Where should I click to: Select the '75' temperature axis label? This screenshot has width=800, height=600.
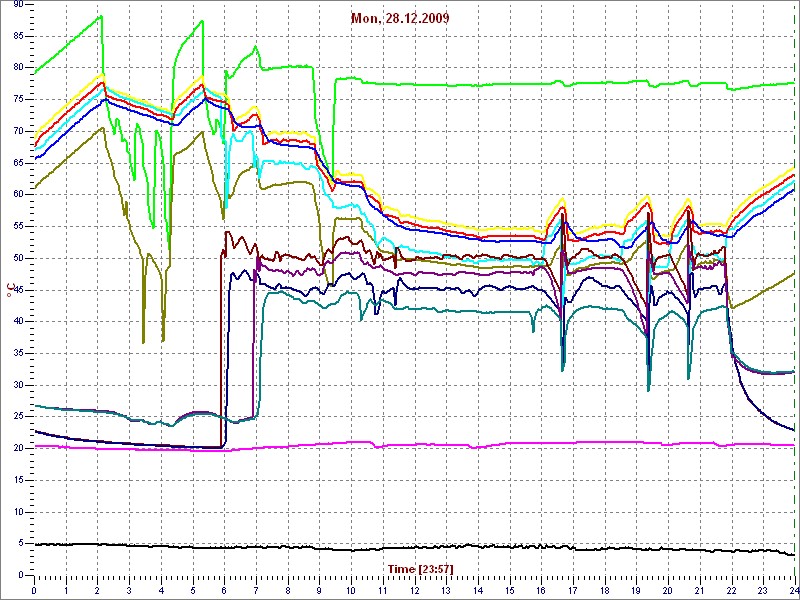[x=18, y=100]
